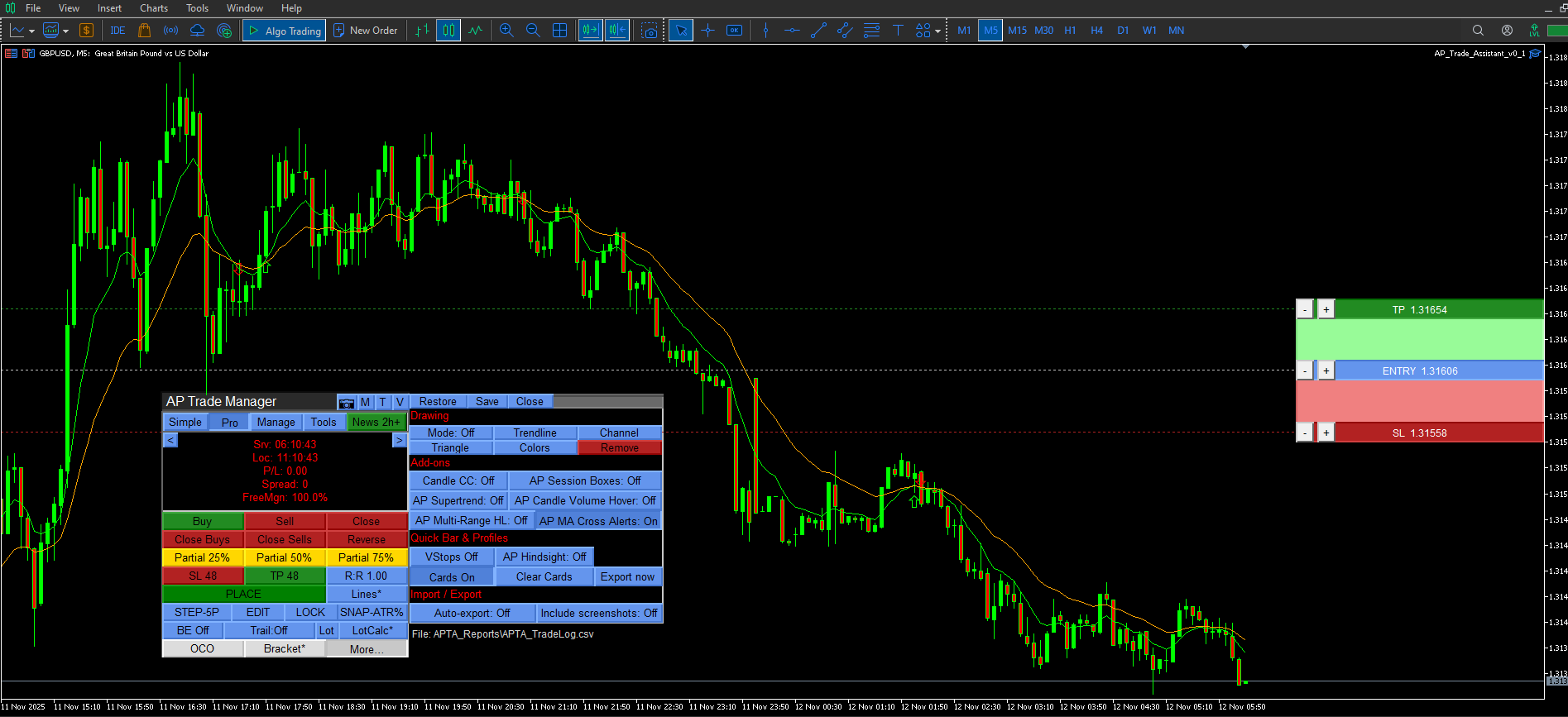Select the Fibonacci retracement tool
The image size is (1568, 717).
pyautogui.click(x=871, y=31)
